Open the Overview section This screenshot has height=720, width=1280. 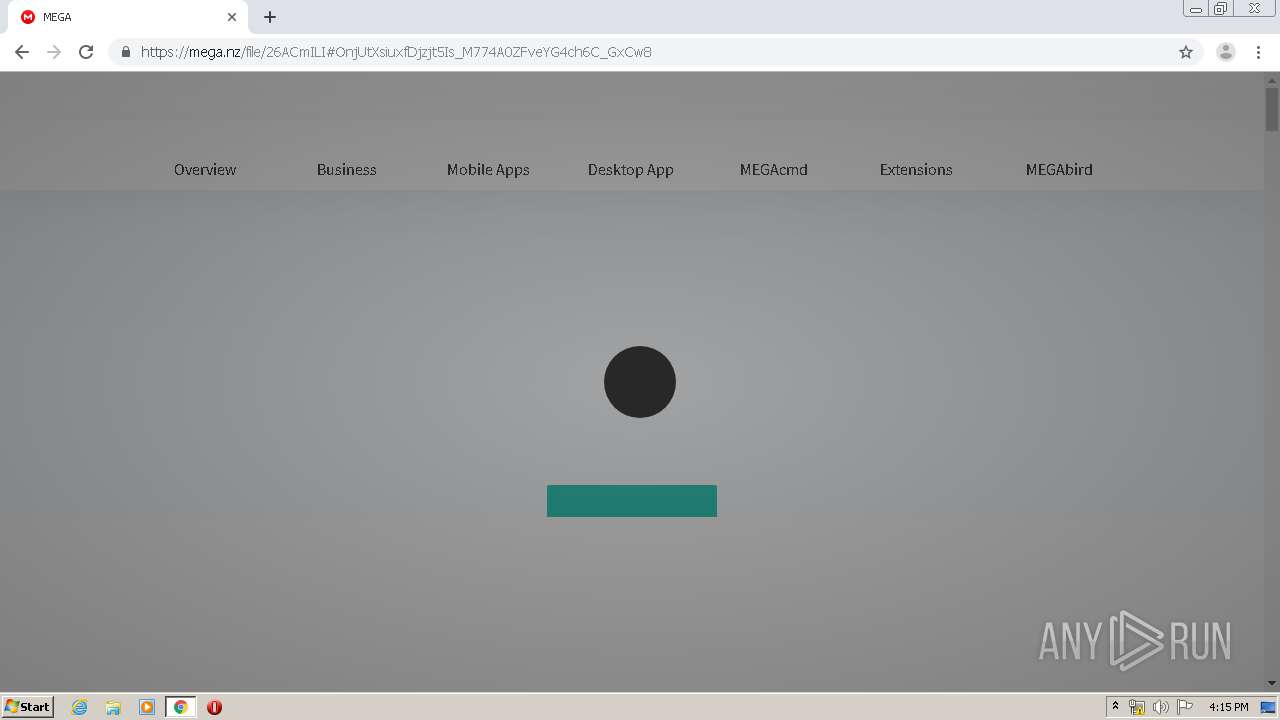click(x=205, y=170)
